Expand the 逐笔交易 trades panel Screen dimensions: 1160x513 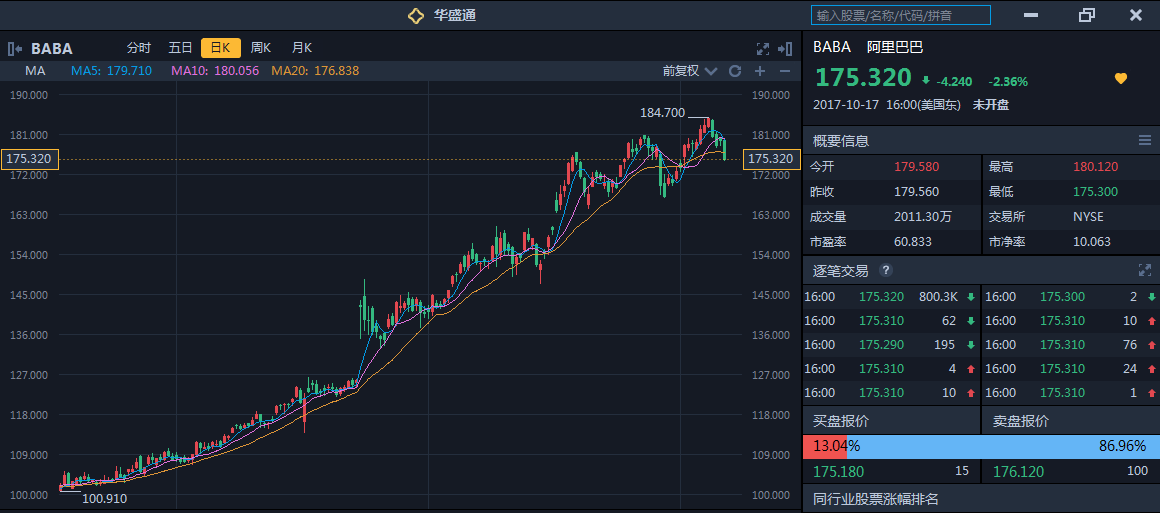coord(1145,270)
